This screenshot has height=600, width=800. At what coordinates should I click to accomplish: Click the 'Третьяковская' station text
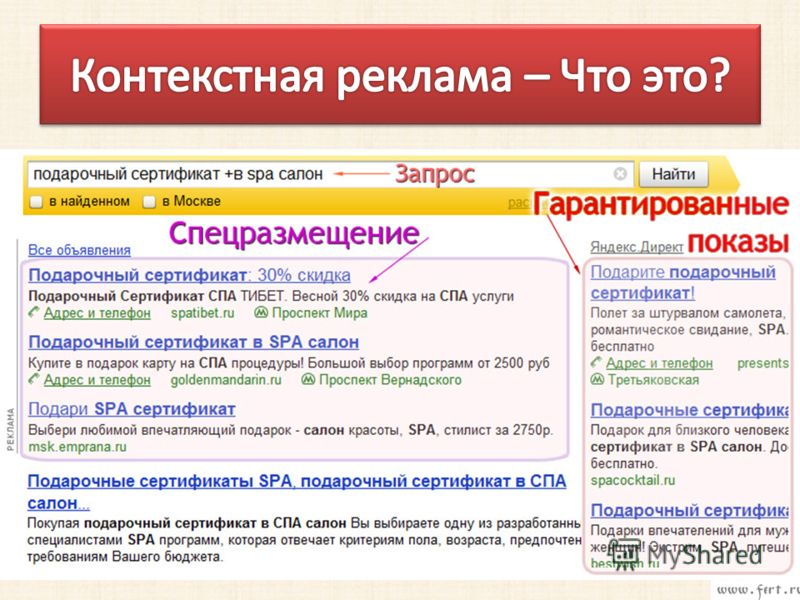point(653,380)
